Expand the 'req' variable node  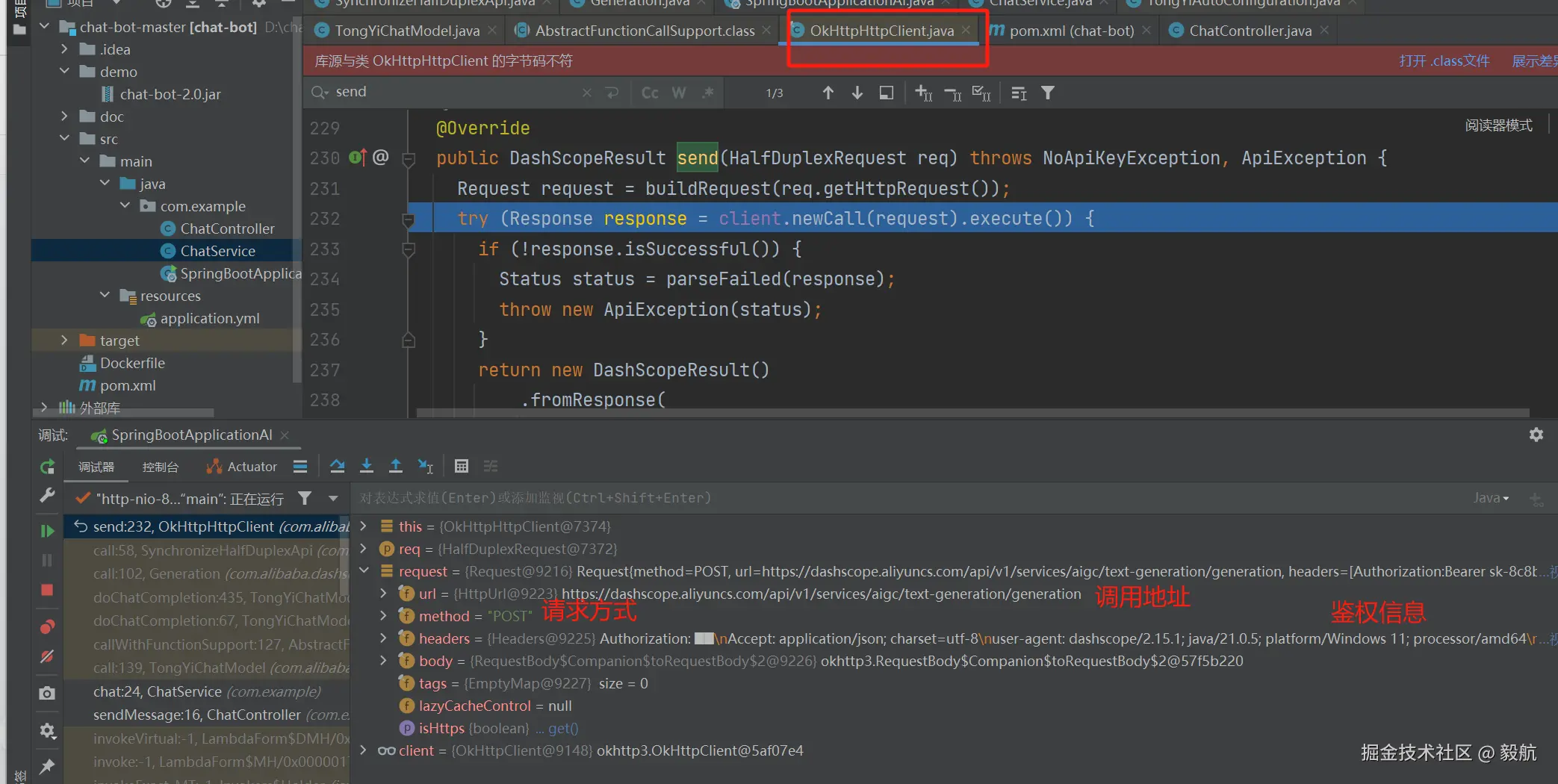click(x=364, y=548)
